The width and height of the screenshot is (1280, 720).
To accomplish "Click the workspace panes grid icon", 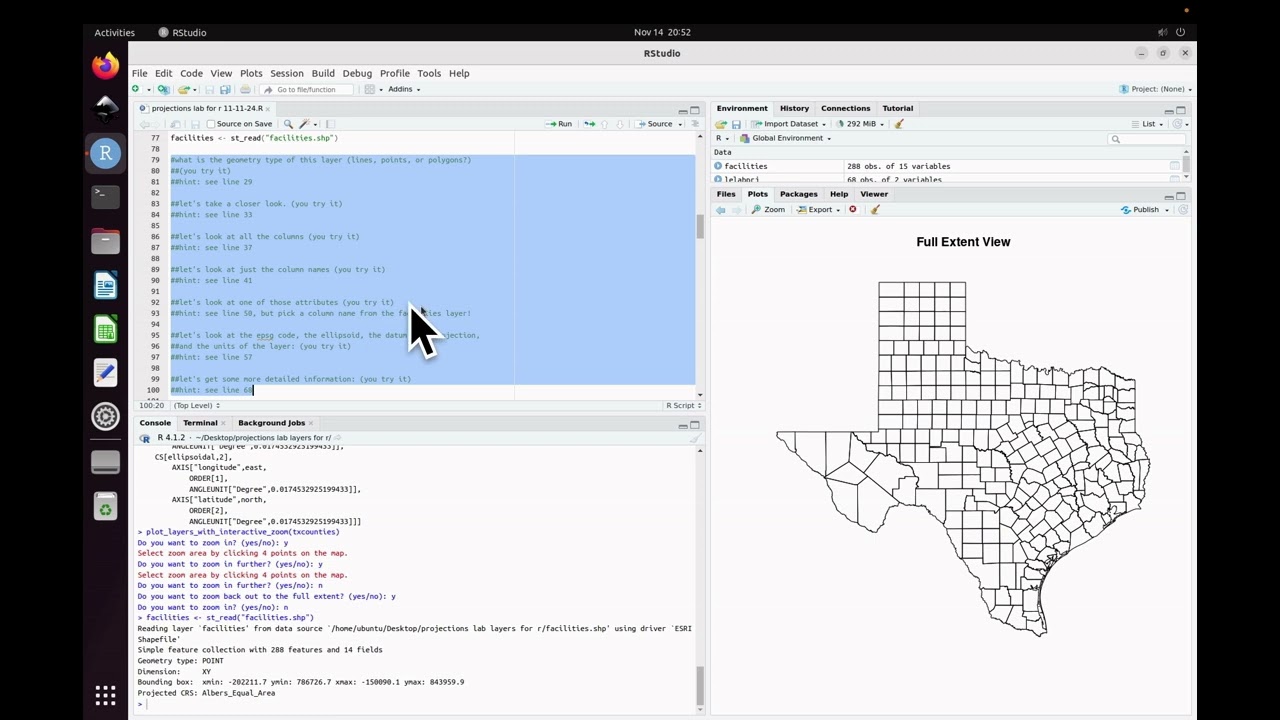I will tap(369, 89).
